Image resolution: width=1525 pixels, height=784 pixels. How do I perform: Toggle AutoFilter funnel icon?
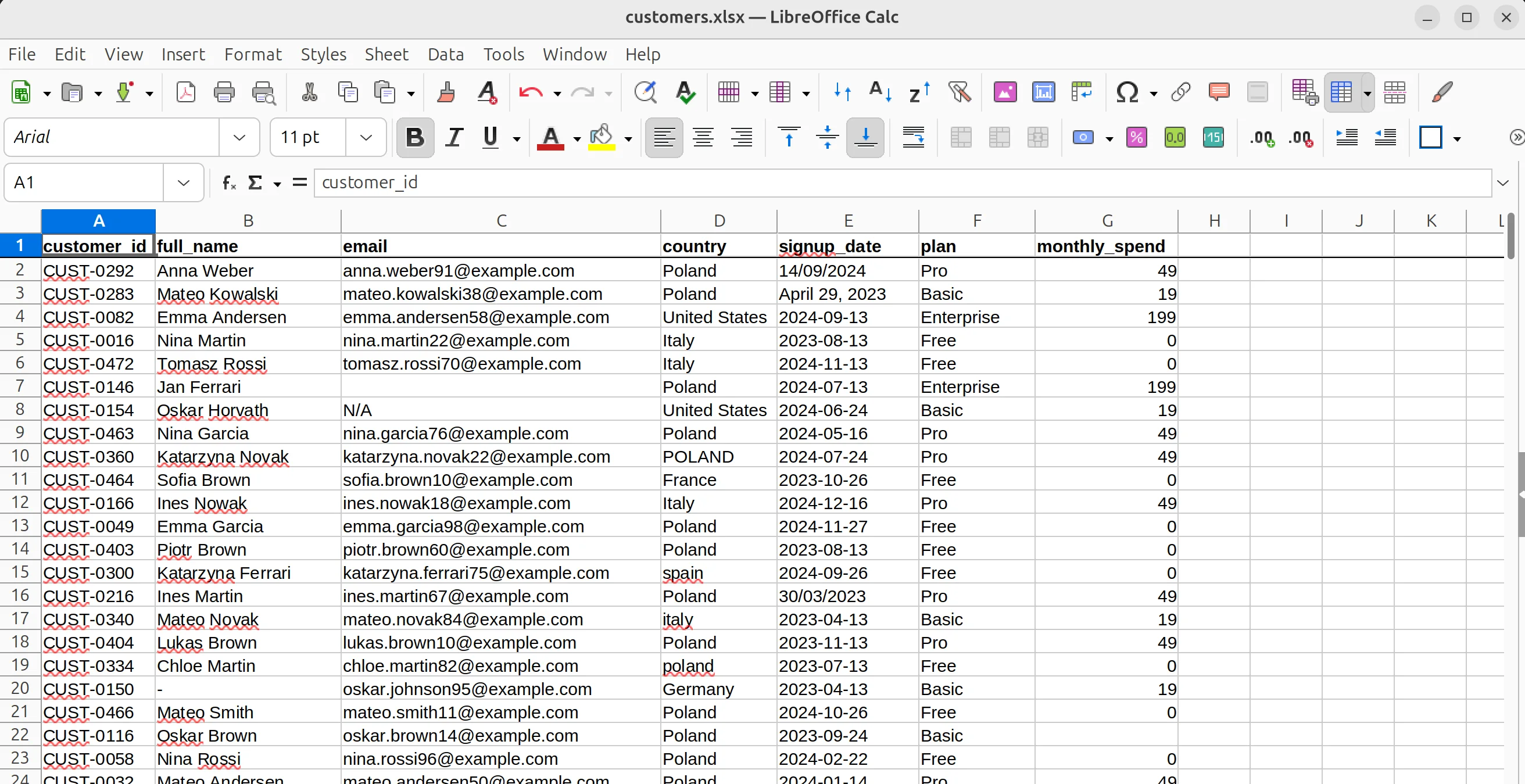point(959,92)
